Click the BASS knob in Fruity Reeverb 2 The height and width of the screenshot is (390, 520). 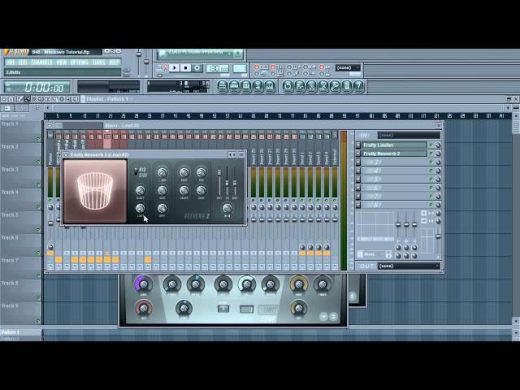[184, 173]
